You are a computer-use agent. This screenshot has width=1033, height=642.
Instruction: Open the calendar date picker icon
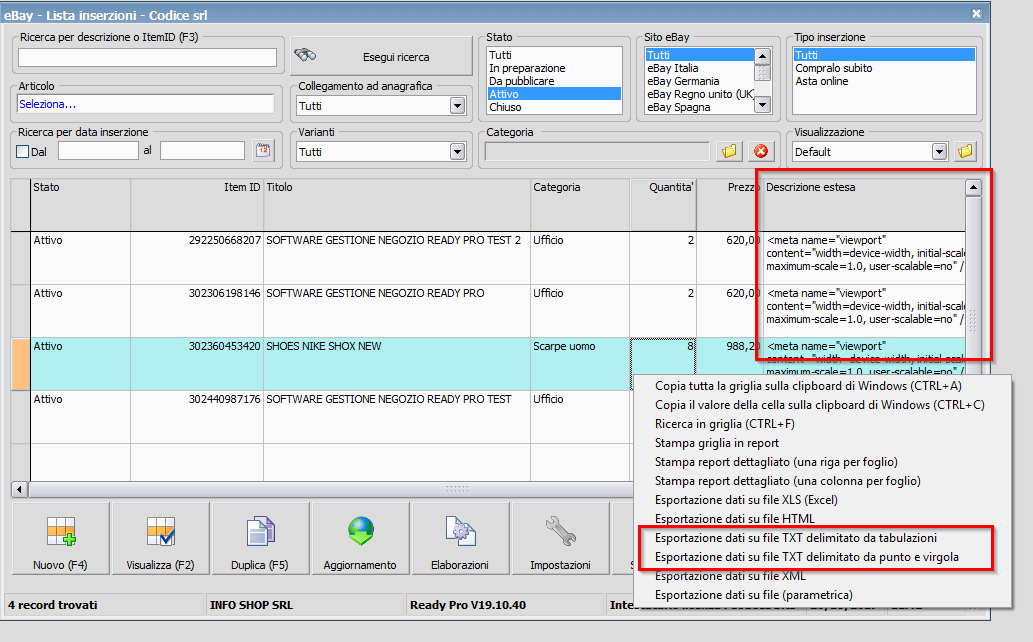[x=263, y=151]
